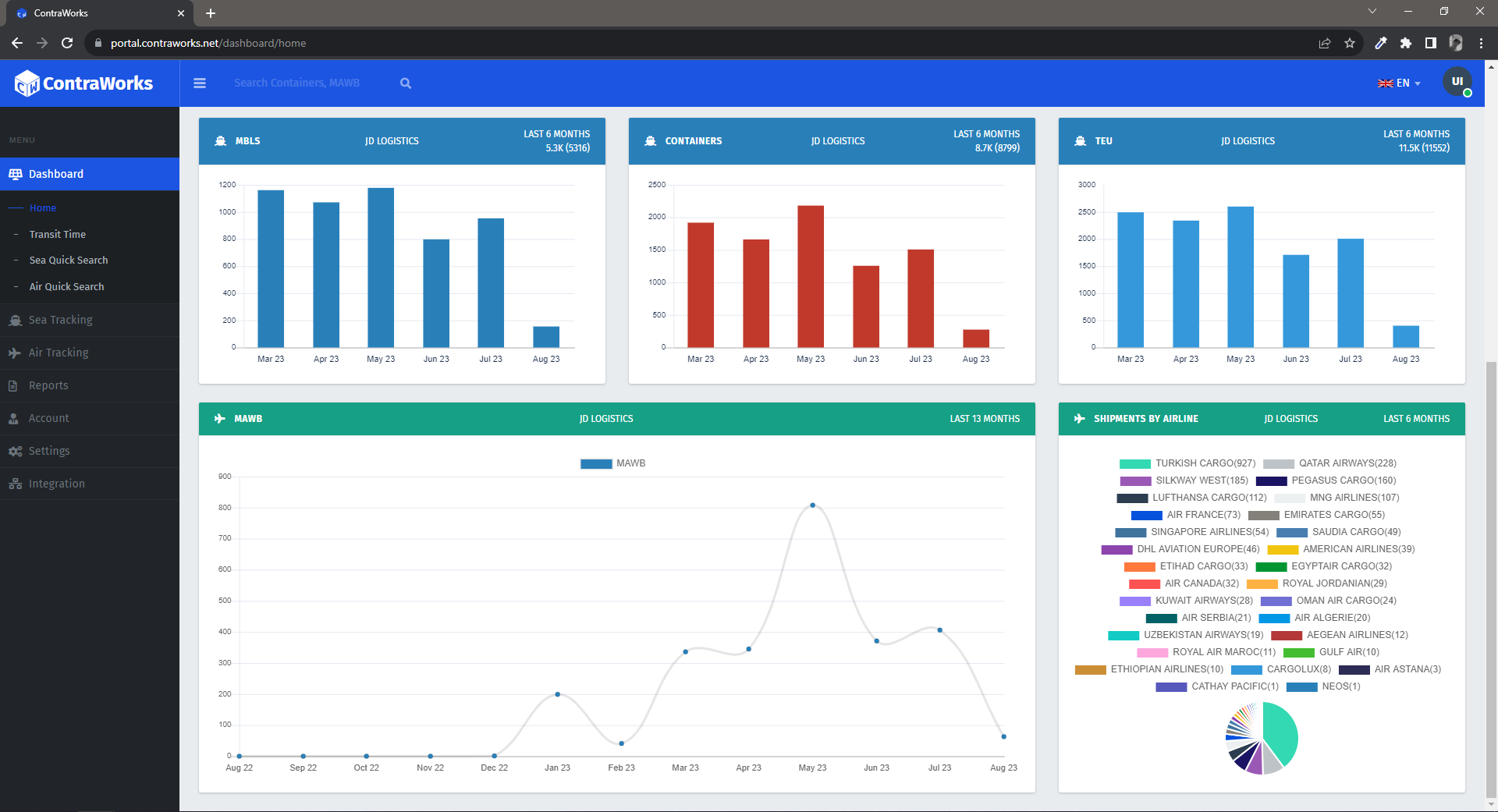This screenshot has height=812, width=1498.
Task: Click the airline shipments pie chart
Action: click(x=1262, y=738)
